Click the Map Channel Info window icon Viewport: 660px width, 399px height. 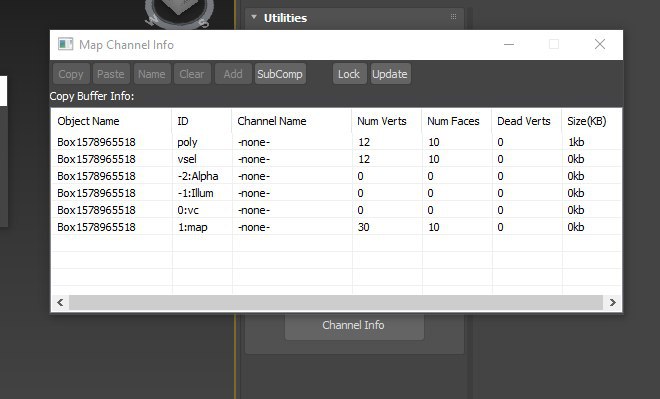tap(65, 44)
